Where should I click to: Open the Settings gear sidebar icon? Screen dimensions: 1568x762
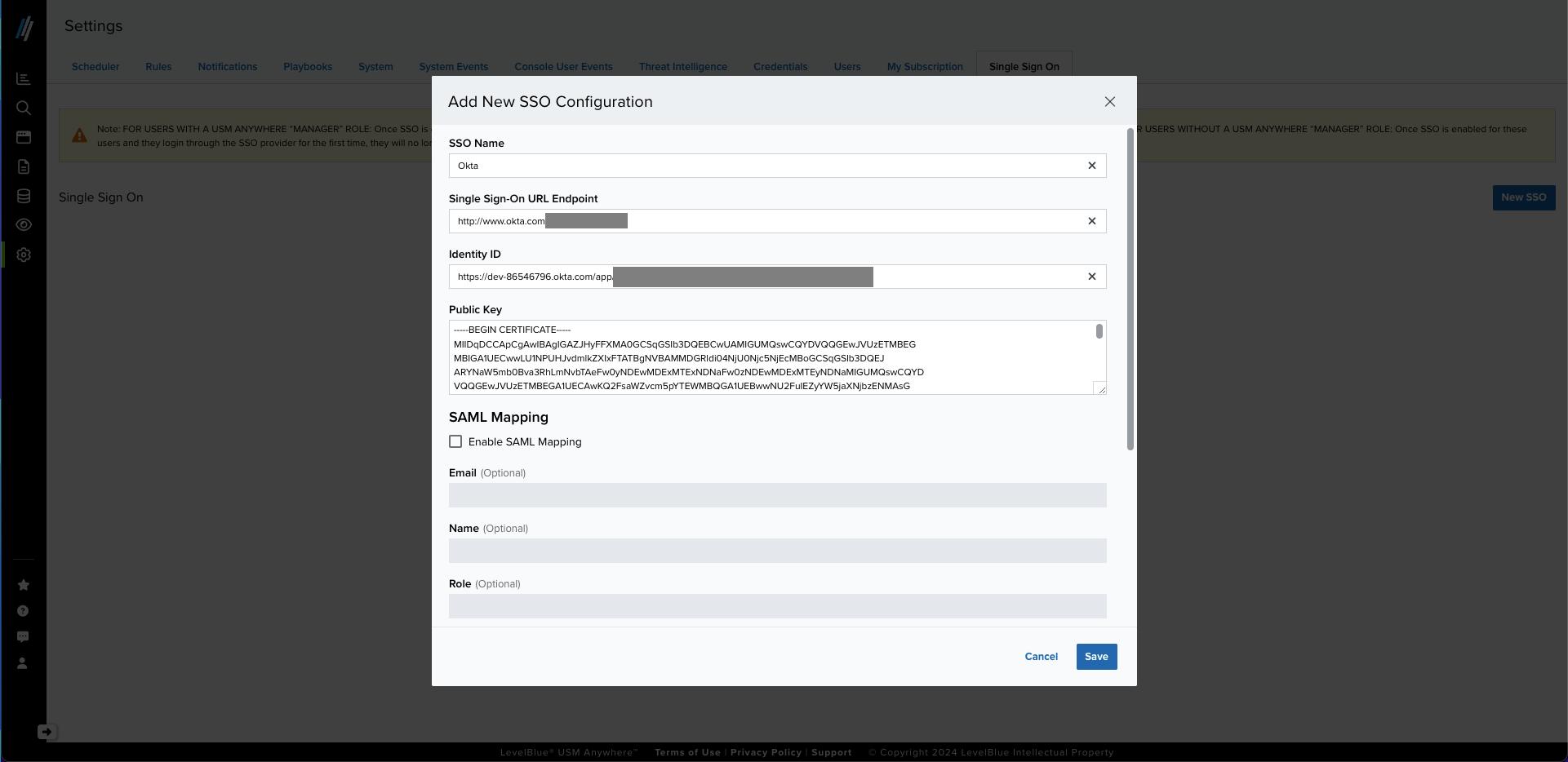coord(24,255)
